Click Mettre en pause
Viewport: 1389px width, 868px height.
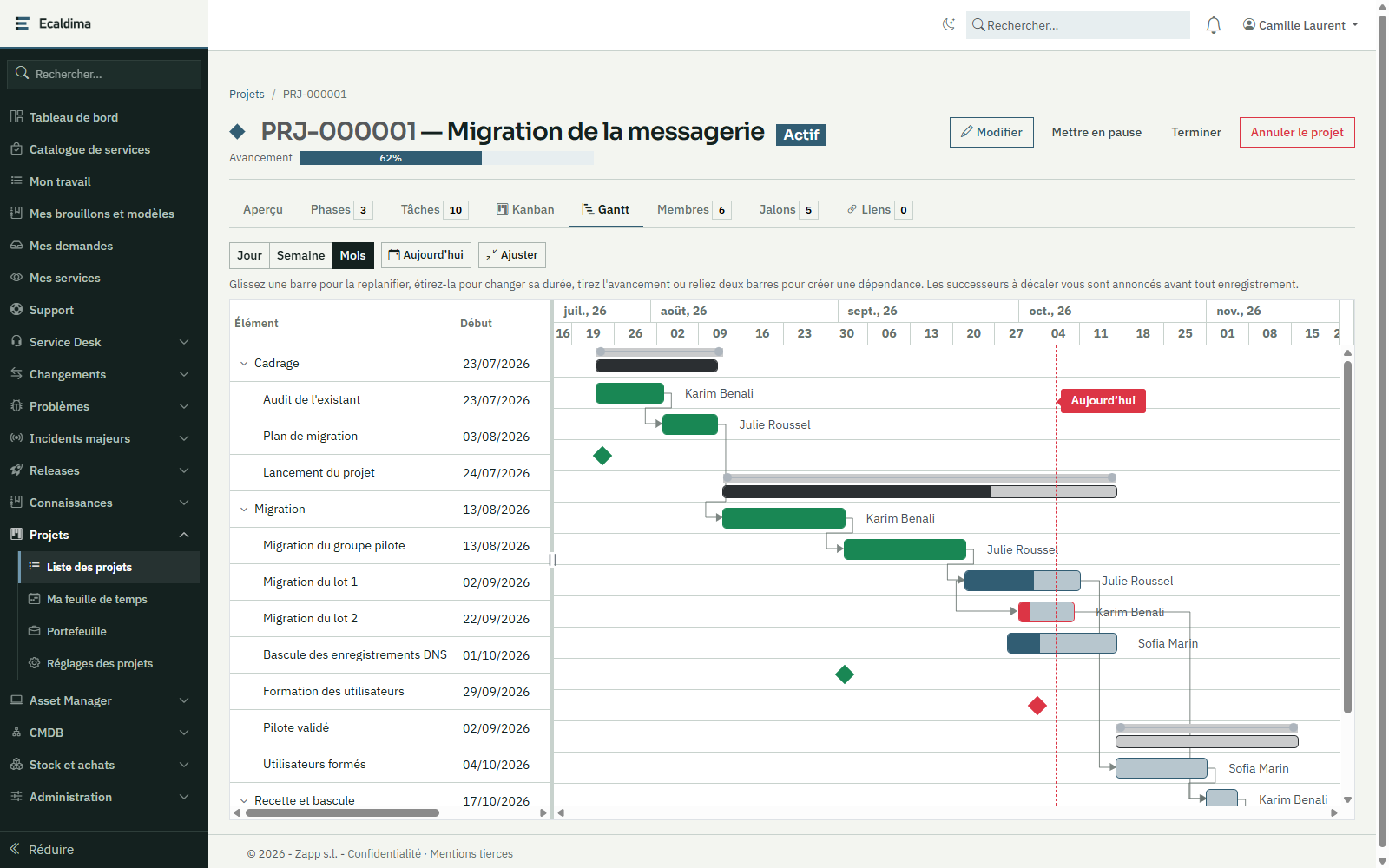1096,132
